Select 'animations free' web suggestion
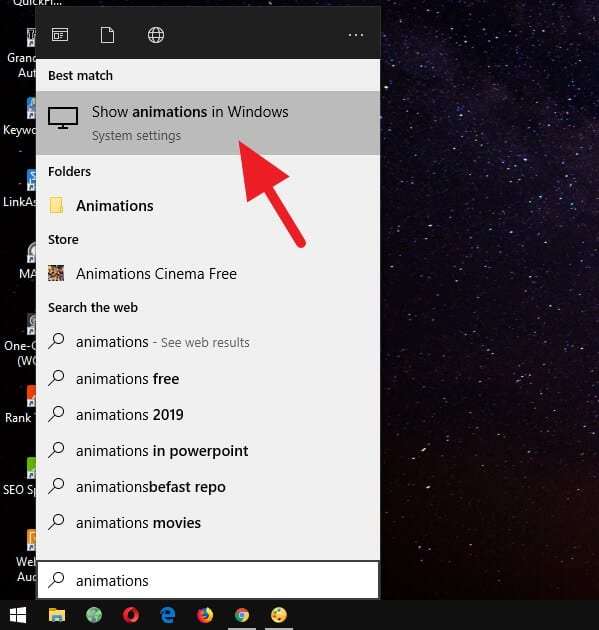The width and height of the screenshot is (599, 630). coord(208,378)
